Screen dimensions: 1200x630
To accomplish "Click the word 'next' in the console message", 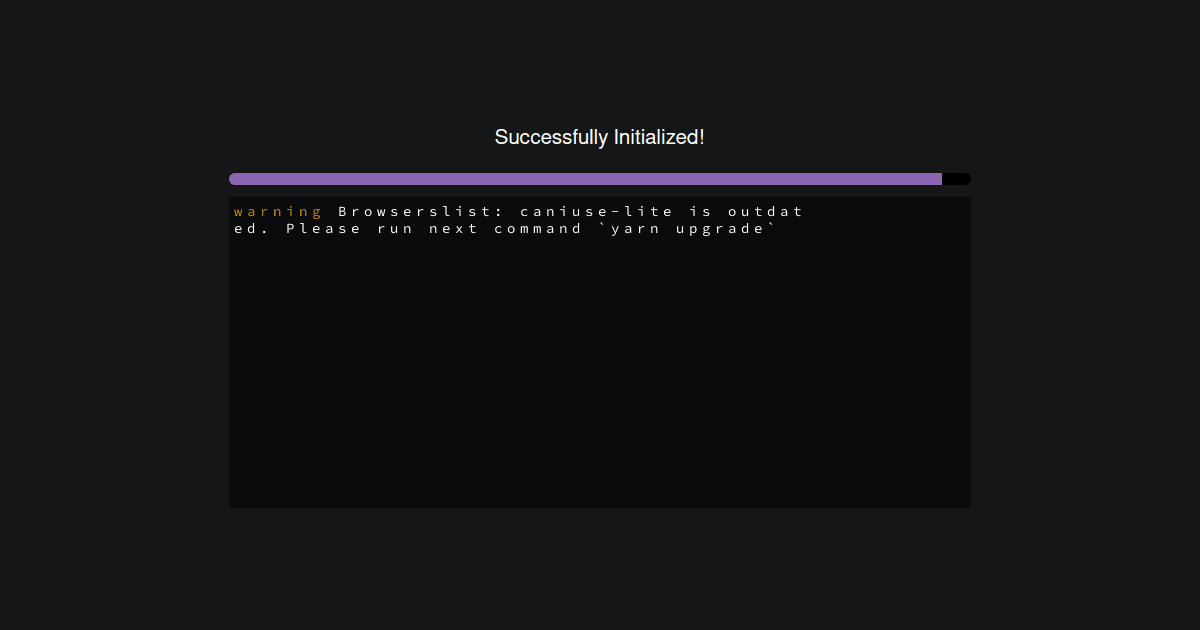I will tap(453, 229).
